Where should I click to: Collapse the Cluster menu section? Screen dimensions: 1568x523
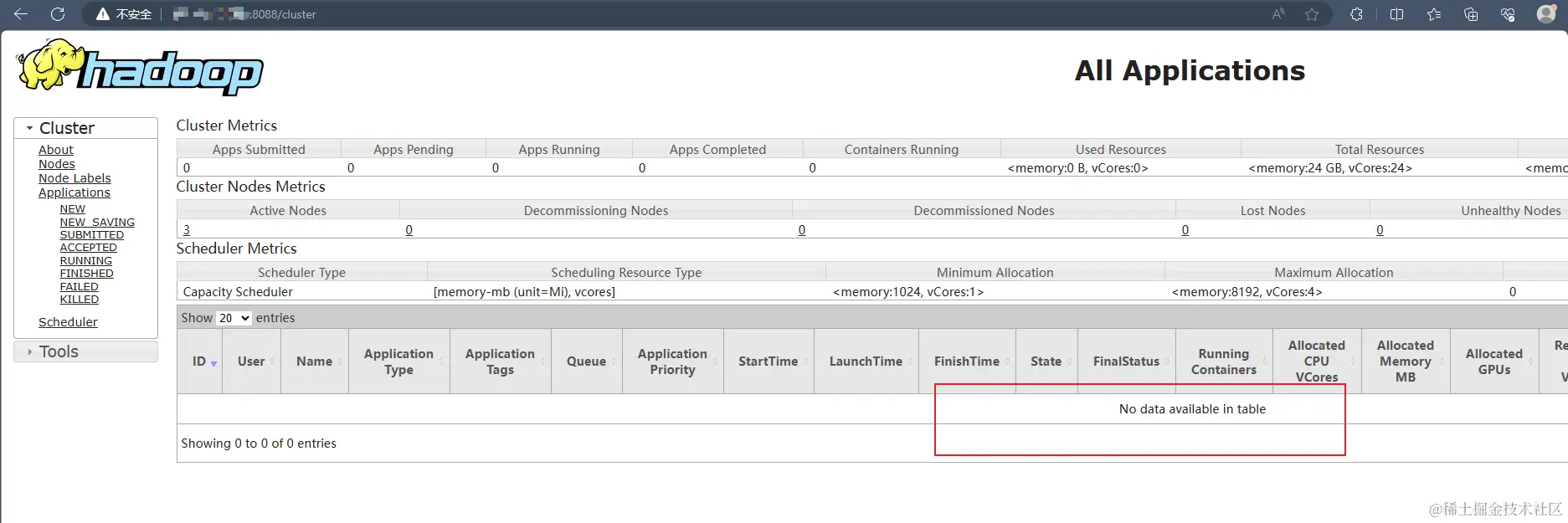click(85, 128)
